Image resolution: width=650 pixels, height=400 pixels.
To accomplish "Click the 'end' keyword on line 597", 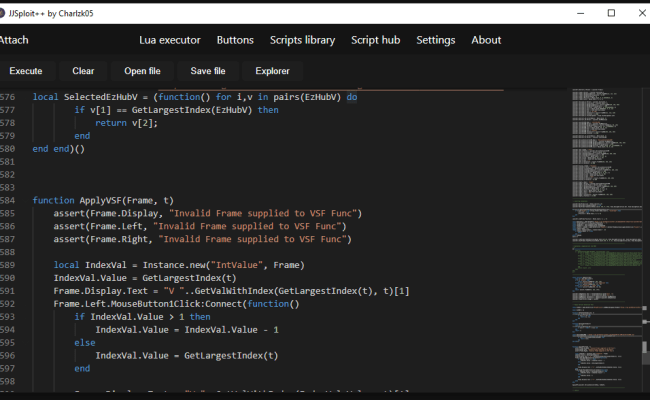I will click(82, 368).
